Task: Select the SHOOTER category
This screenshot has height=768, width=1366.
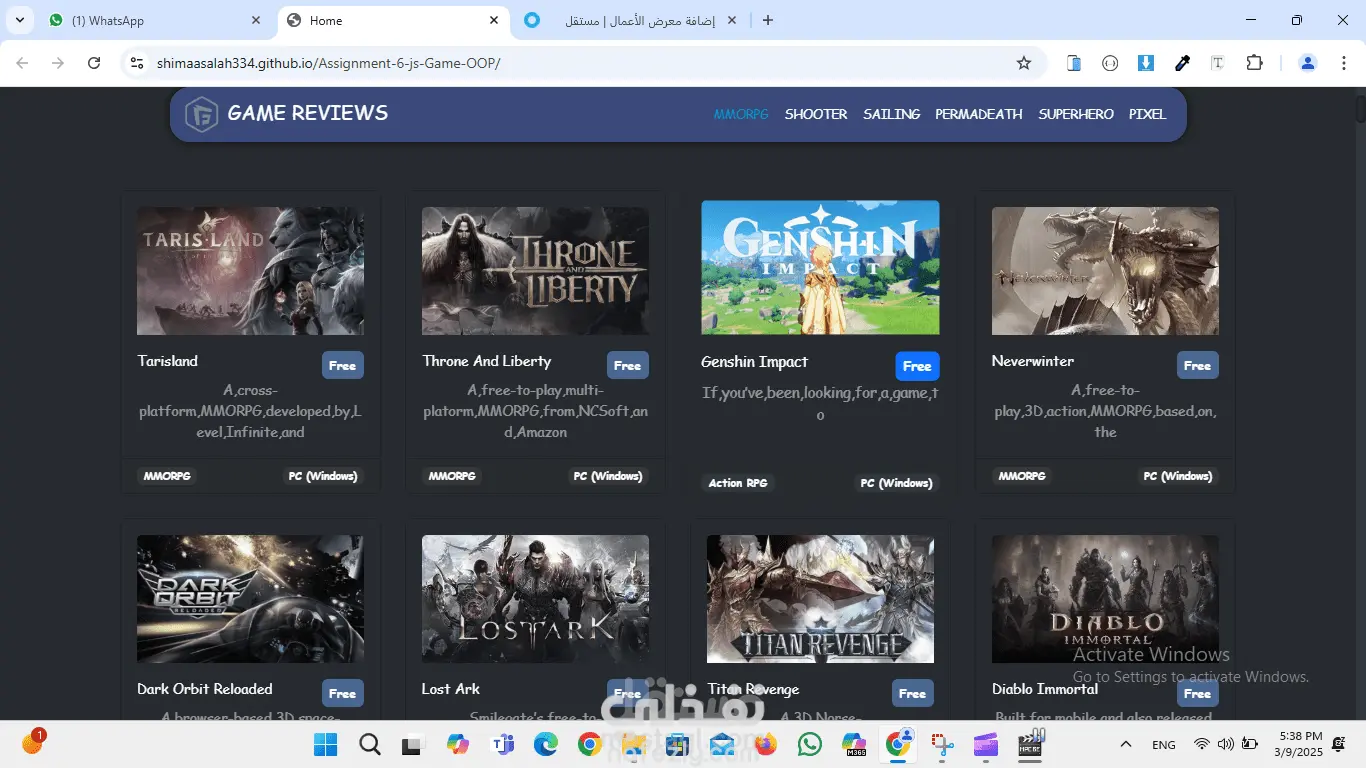Action: pyautogui.click(x=816, y=114)
